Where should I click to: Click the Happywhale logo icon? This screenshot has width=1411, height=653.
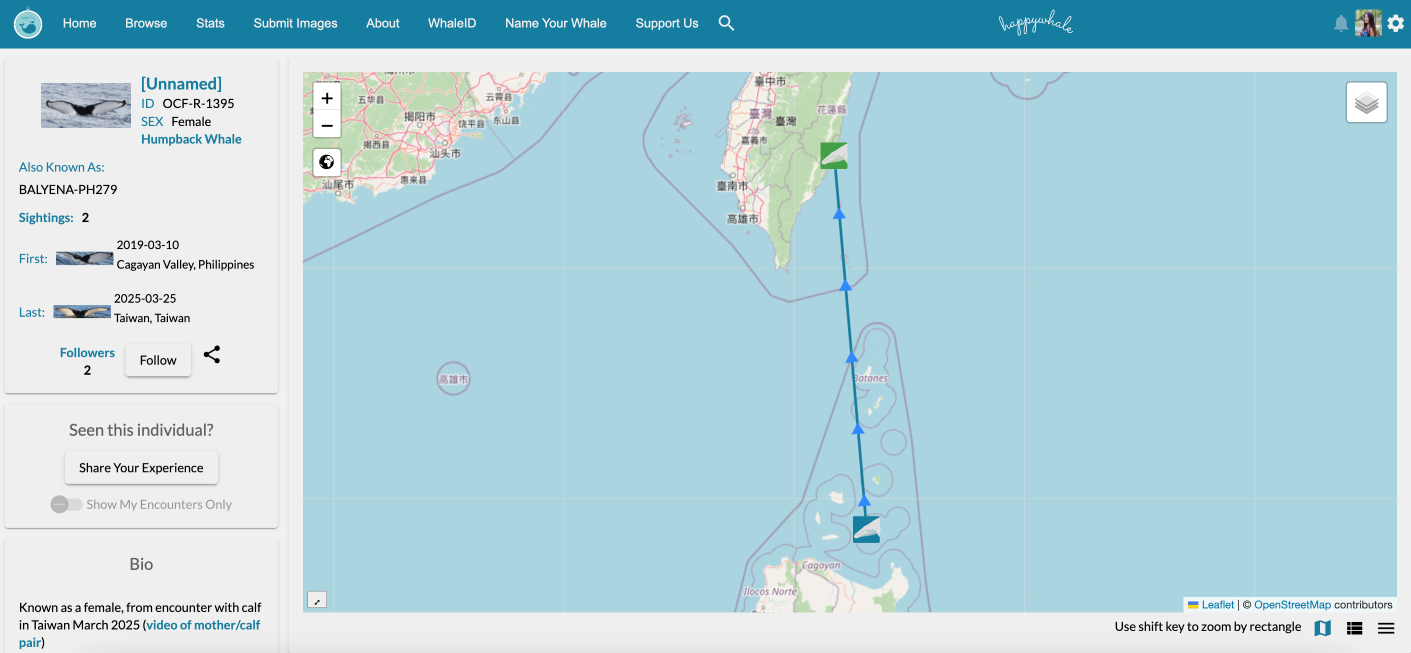point(28,23)
